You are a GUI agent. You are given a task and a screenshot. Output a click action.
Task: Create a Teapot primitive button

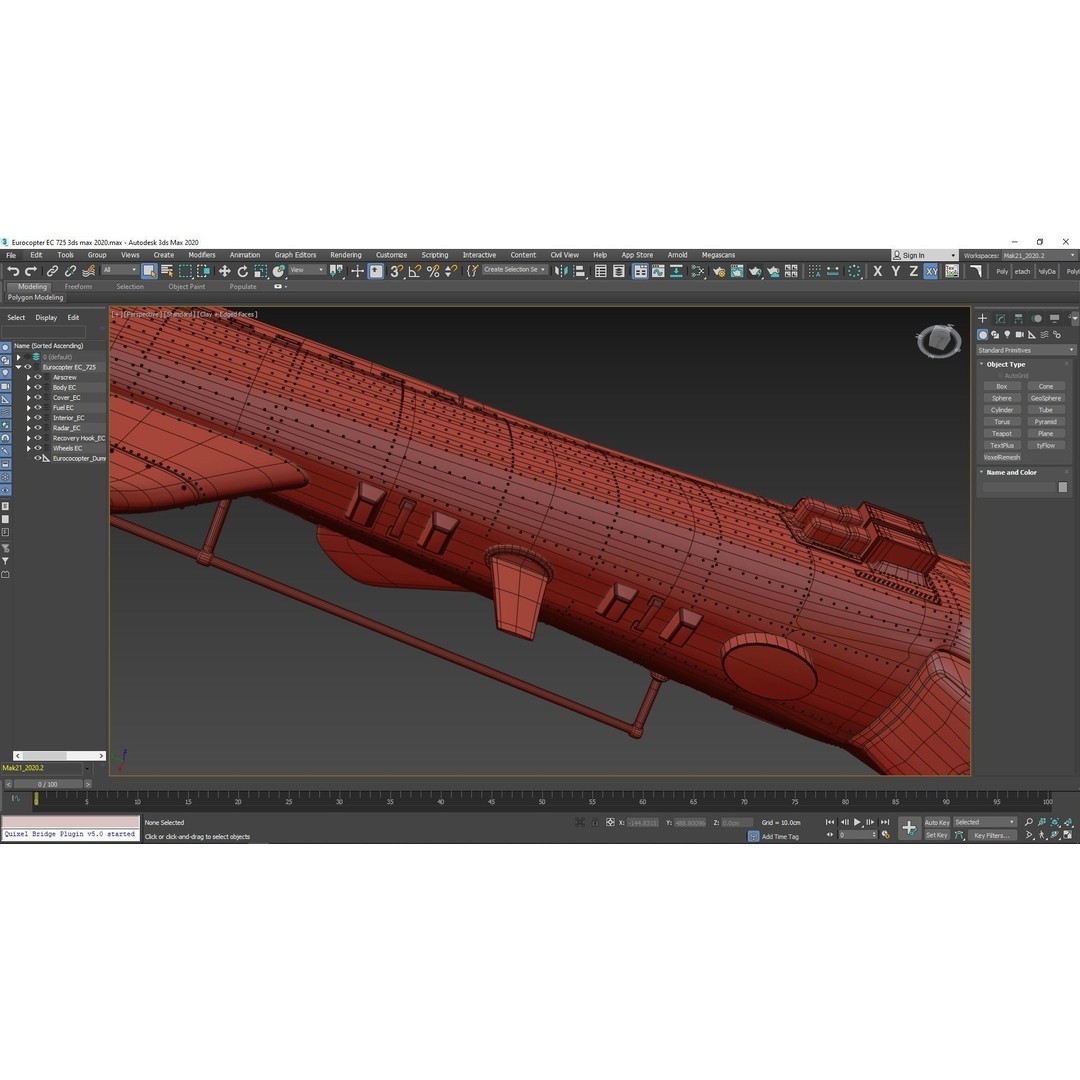(x=1001, y=434)
